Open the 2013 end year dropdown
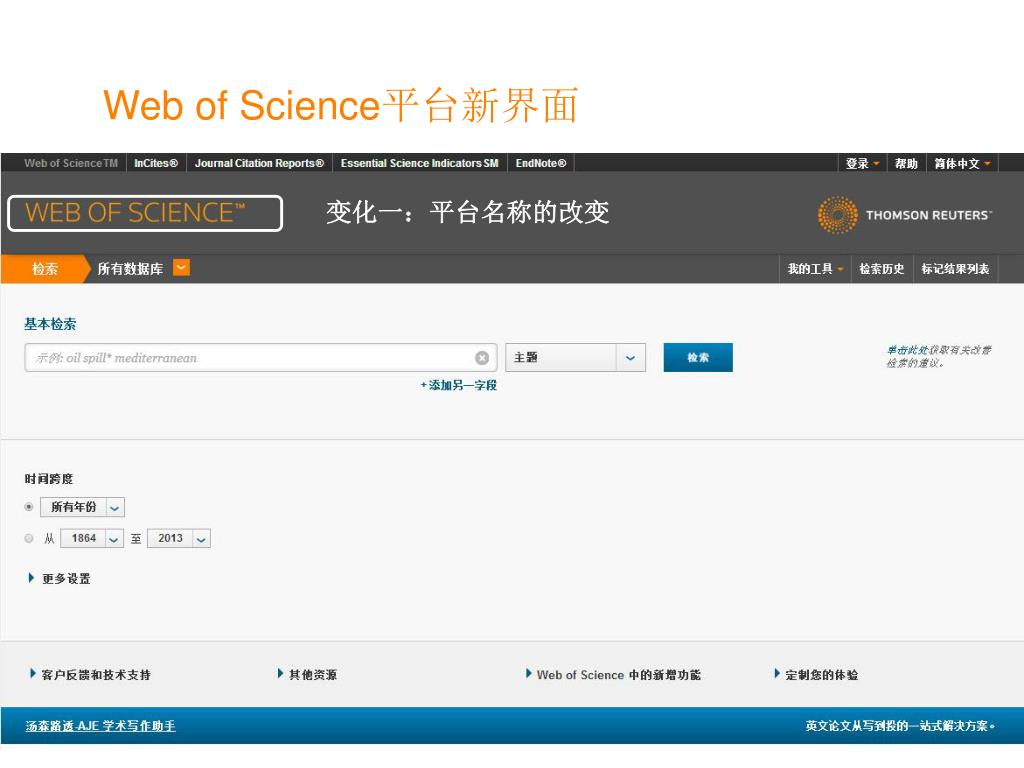 coord(179,538)
